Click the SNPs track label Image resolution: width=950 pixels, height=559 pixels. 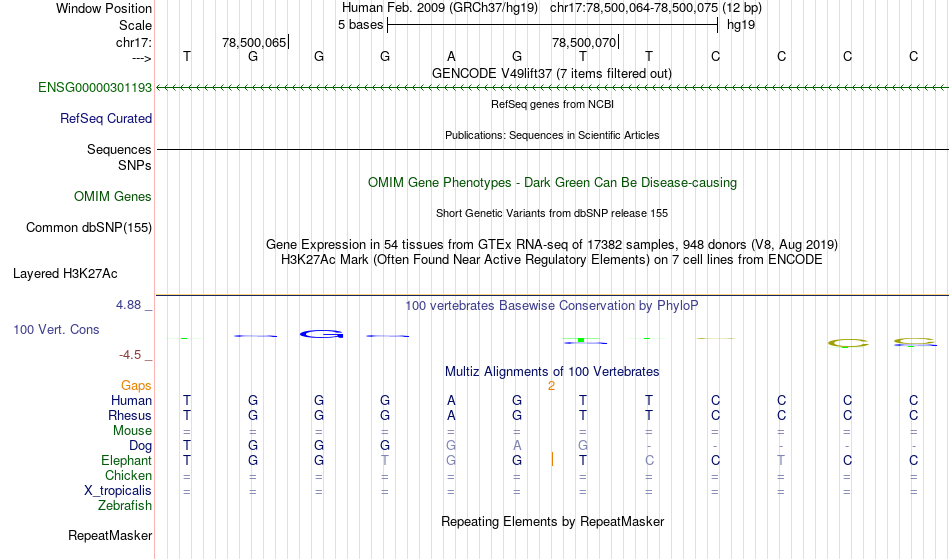(135, 165)
